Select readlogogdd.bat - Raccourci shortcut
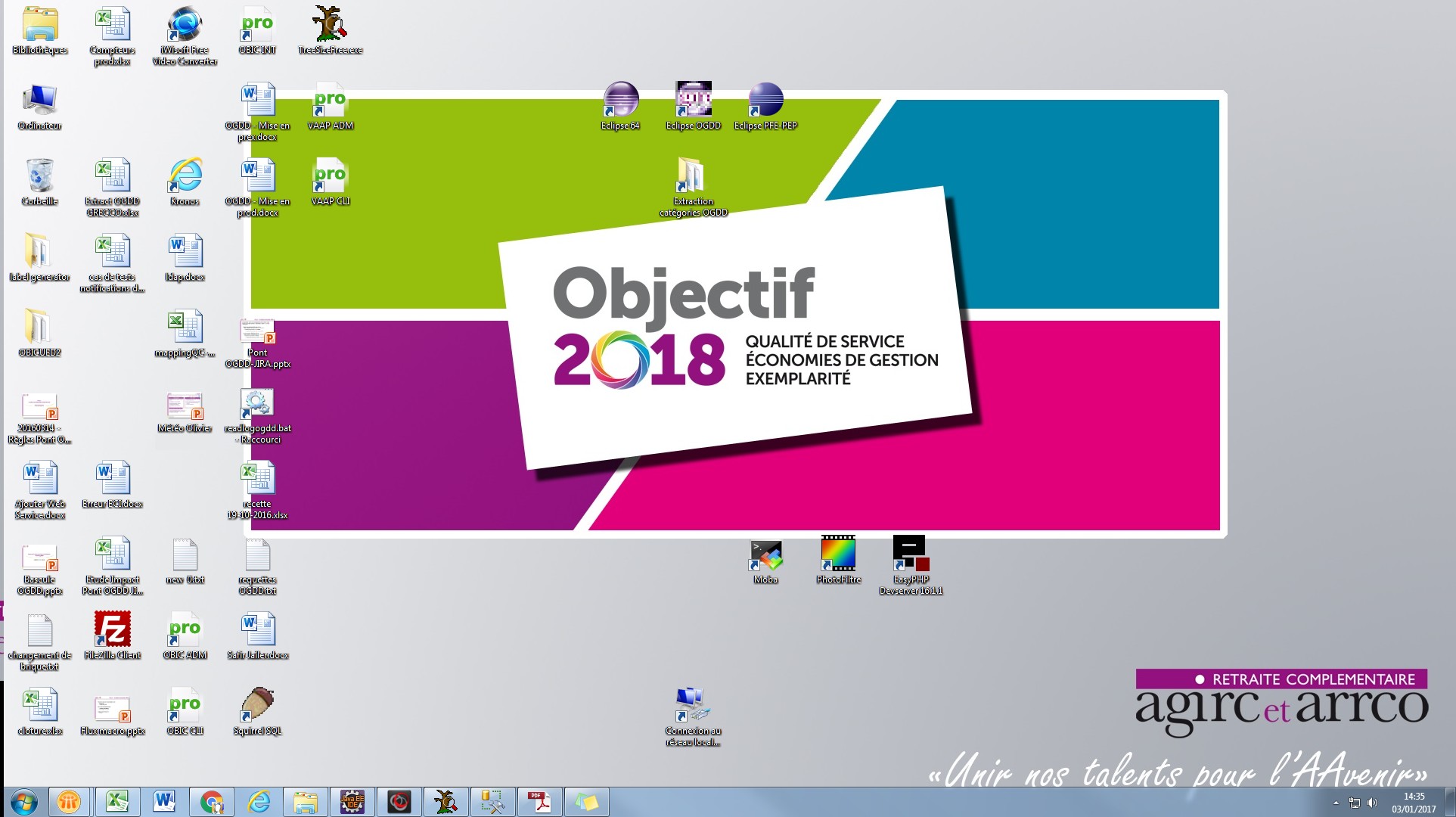The width and height of the screenshot is (1456, 817). (257, 416)
